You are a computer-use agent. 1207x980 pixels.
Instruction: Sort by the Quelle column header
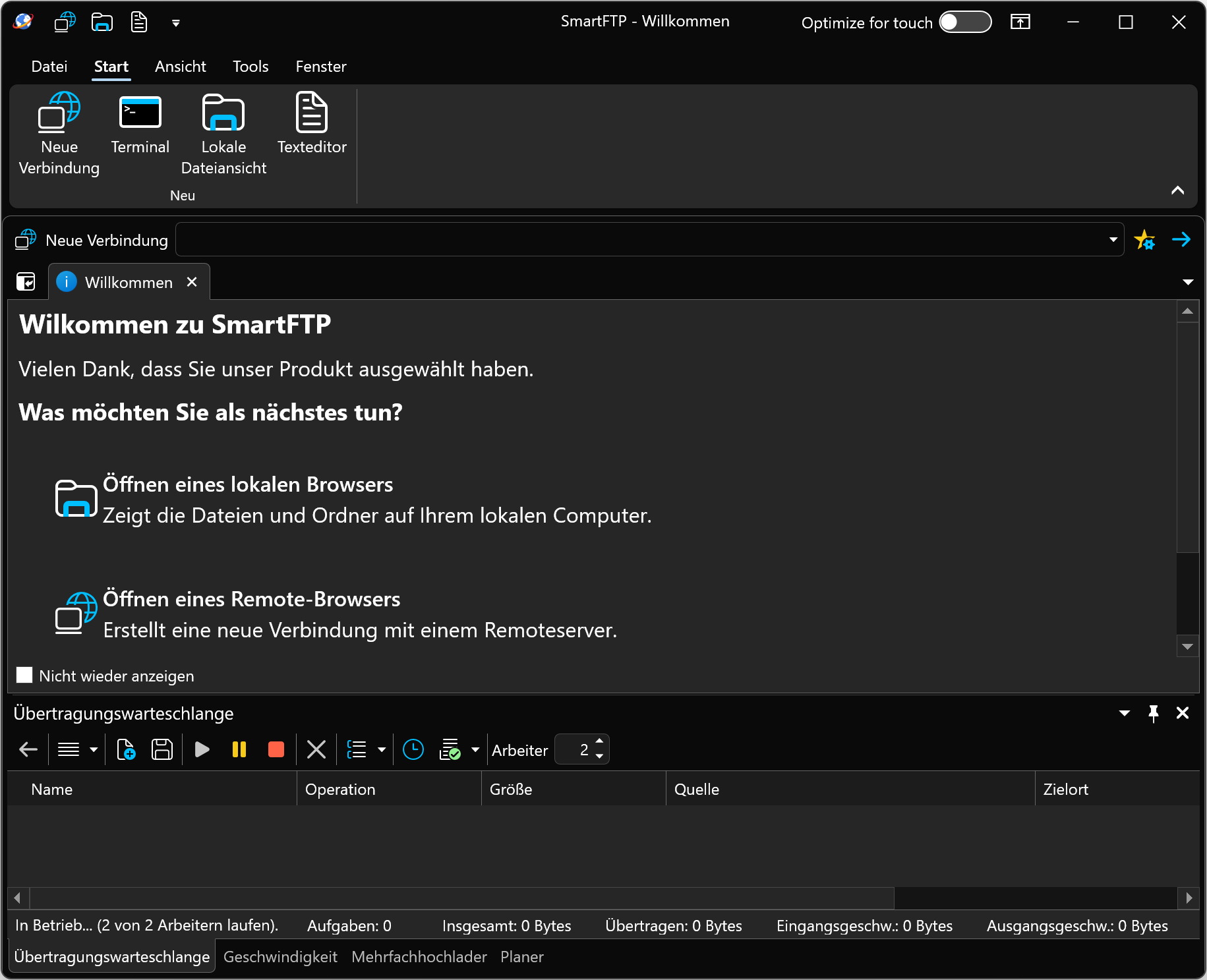click(x=850, y=789)
